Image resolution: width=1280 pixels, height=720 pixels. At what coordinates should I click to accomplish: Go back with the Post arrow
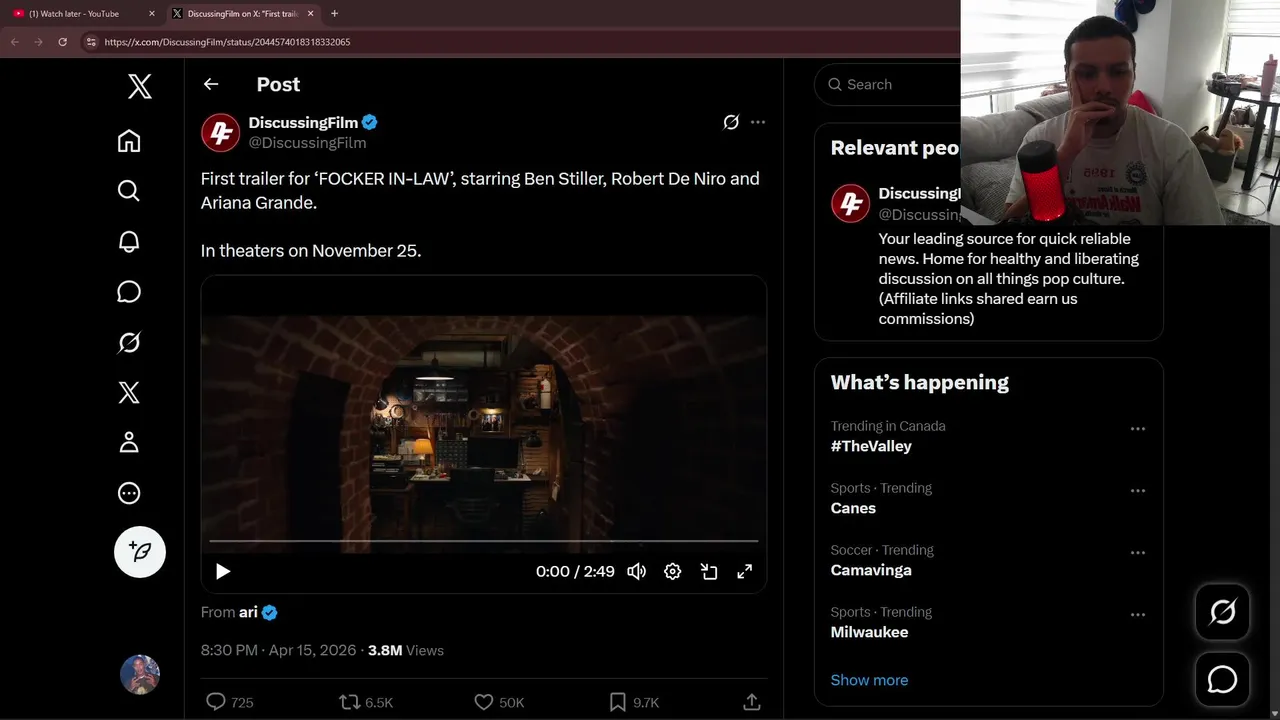tap(211, 84)
